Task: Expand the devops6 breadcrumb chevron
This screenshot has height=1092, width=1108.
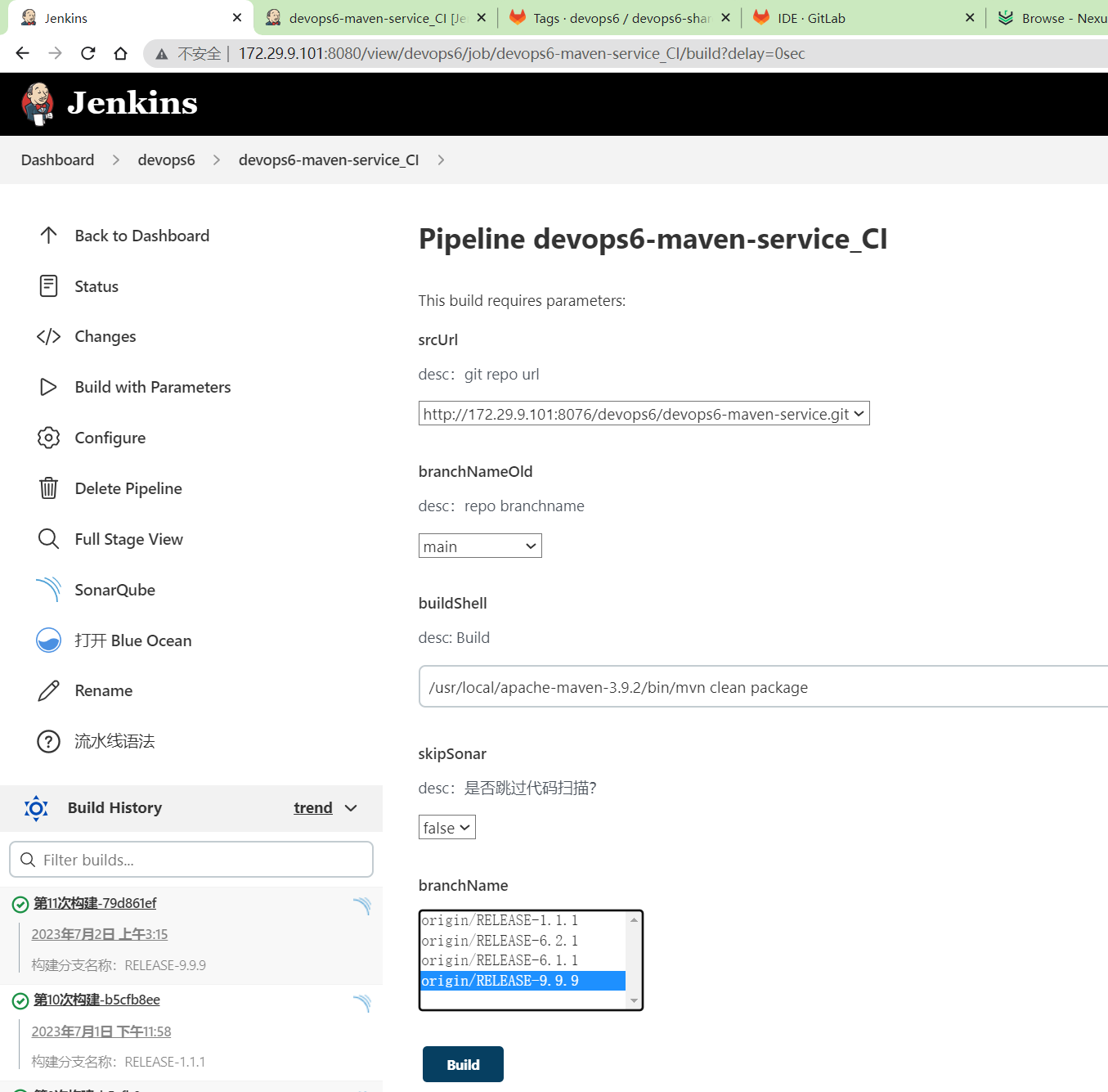Action: [217, 160]
